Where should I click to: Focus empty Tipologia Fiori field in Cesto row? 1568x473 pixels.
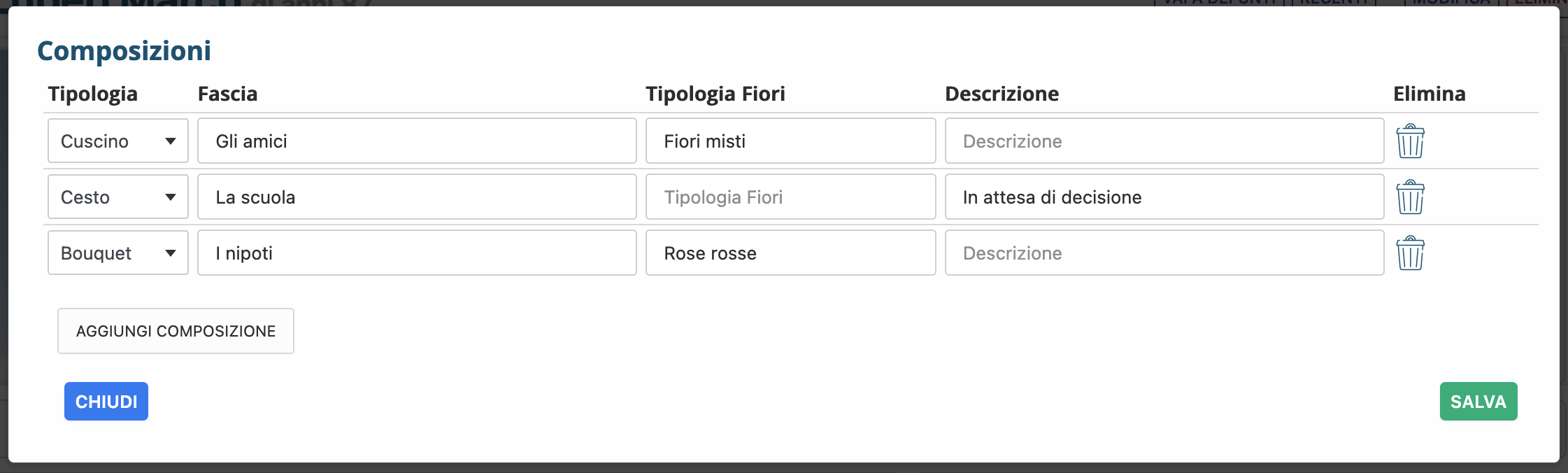click(790, 197)
